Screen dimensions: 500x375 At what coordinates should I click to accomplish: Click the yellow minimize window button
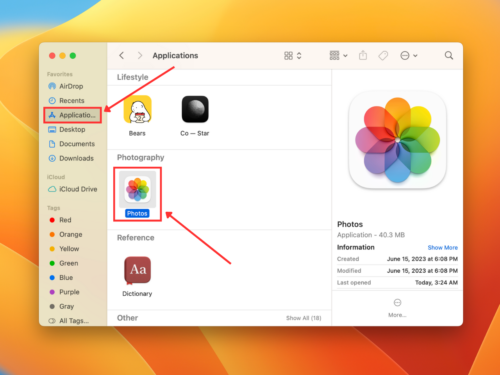point(62,56)
